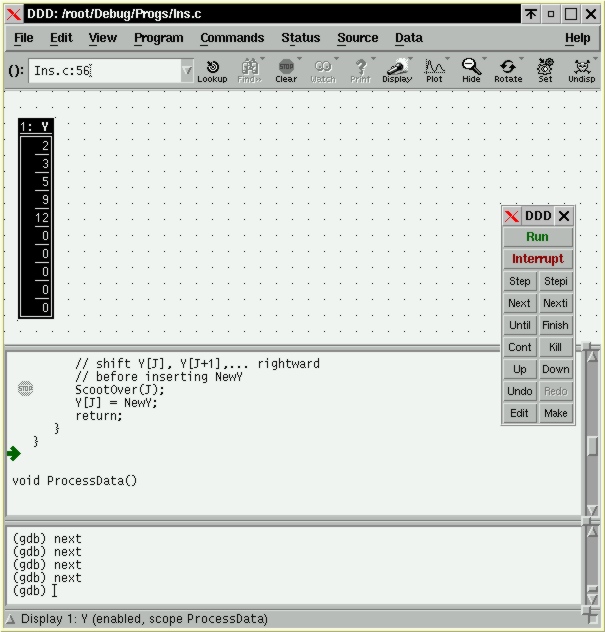Click the stop sign breakpoint at ScootOver line
Viewport: 605px width, 632px height.
26,389
